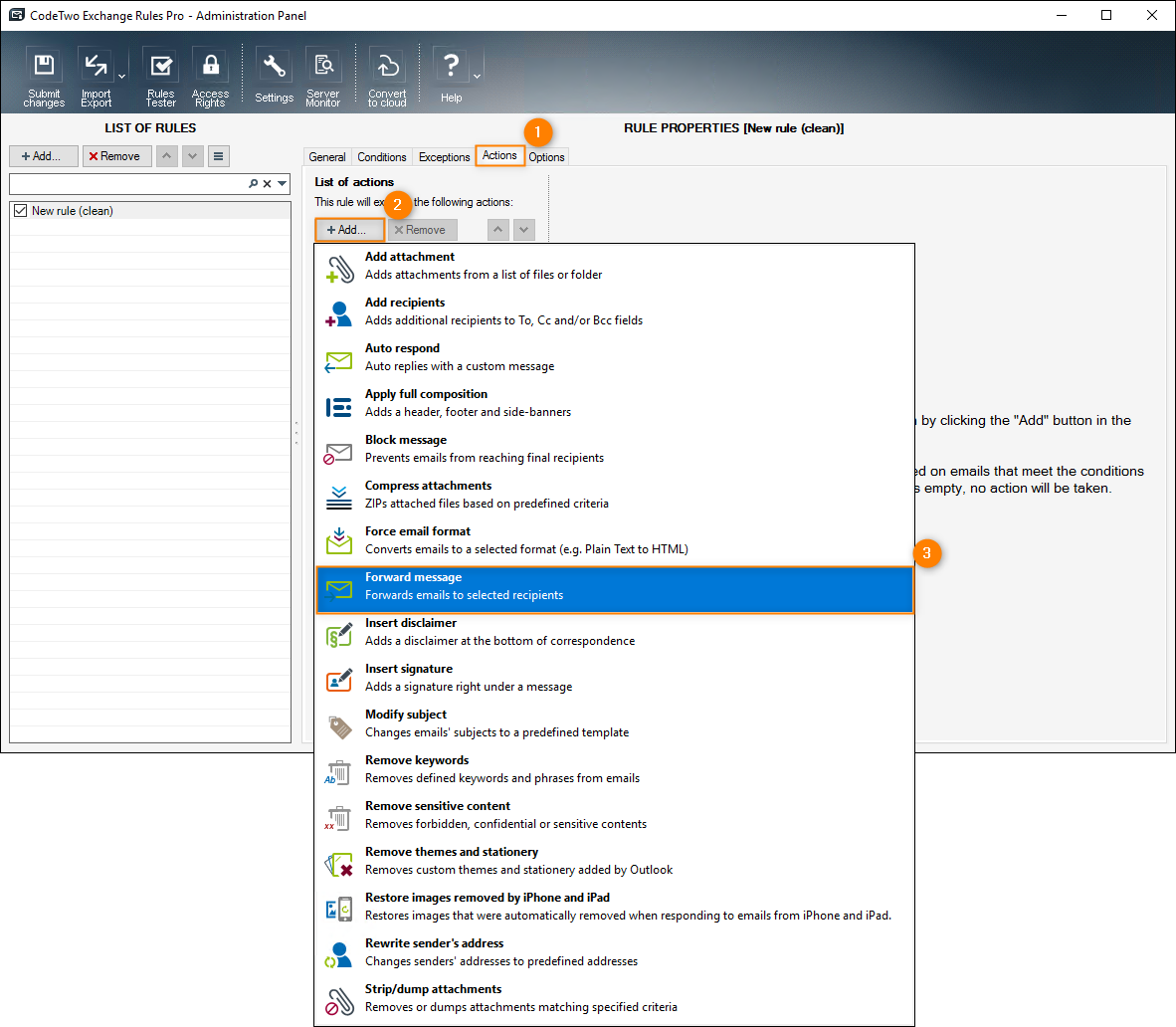Open the rules list menu icon
The image size is (1176, 1027).
[218, 156]
